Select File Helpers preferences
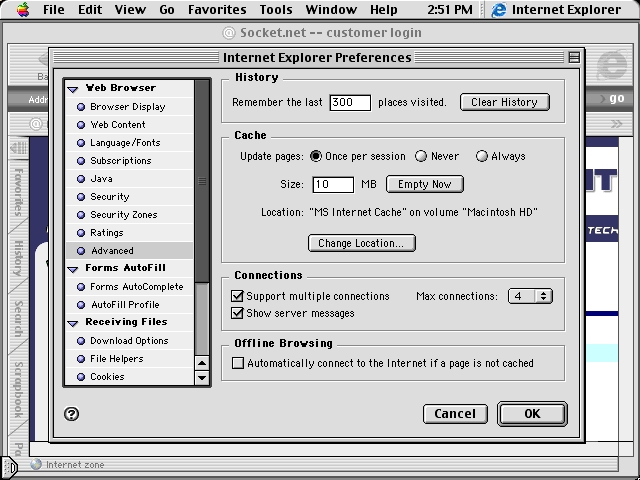This screenshot has height=480, width=640. (x=129, y=359)
